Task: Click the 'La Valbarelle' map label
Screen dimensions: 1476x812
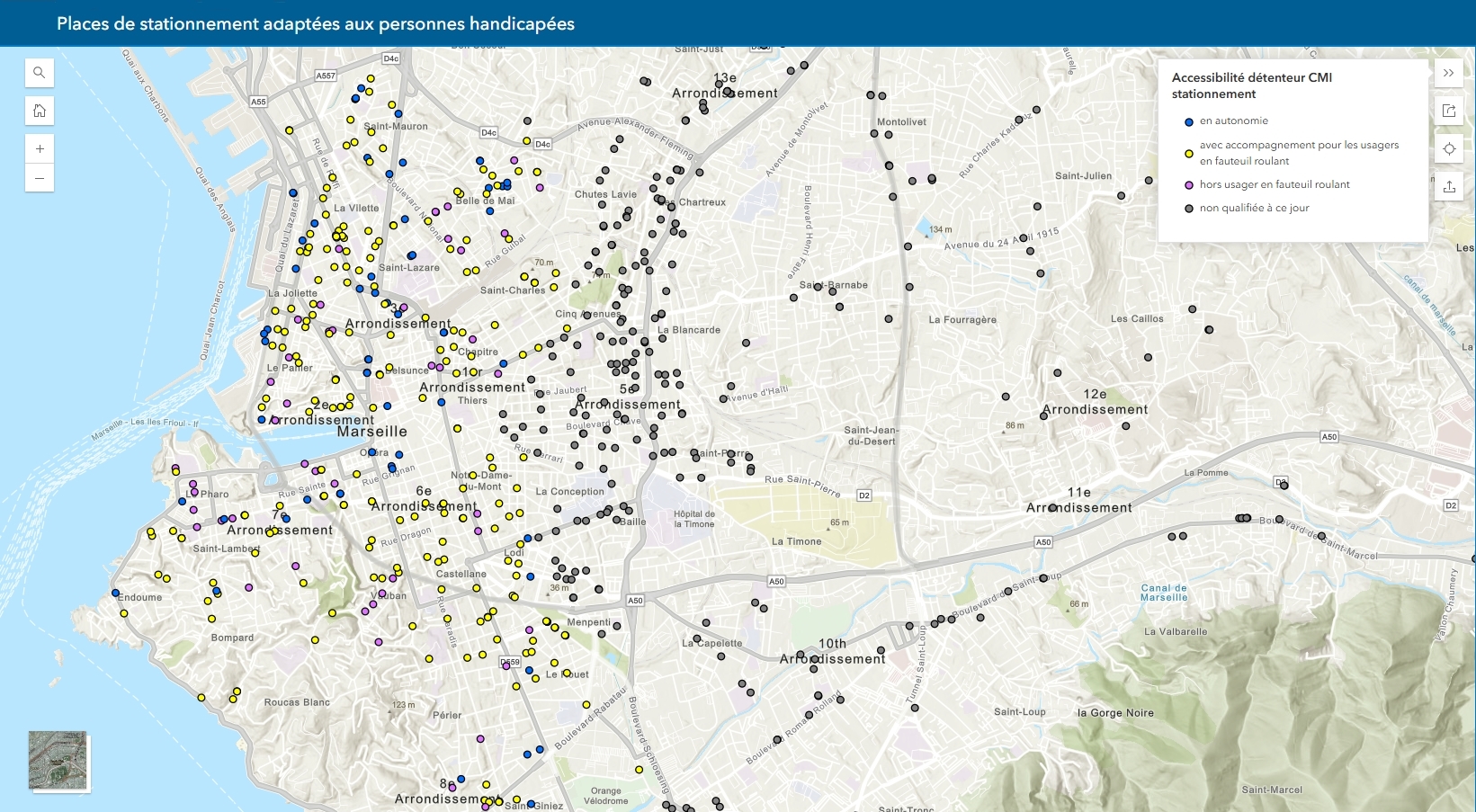Action: [x=1176, y=632]
